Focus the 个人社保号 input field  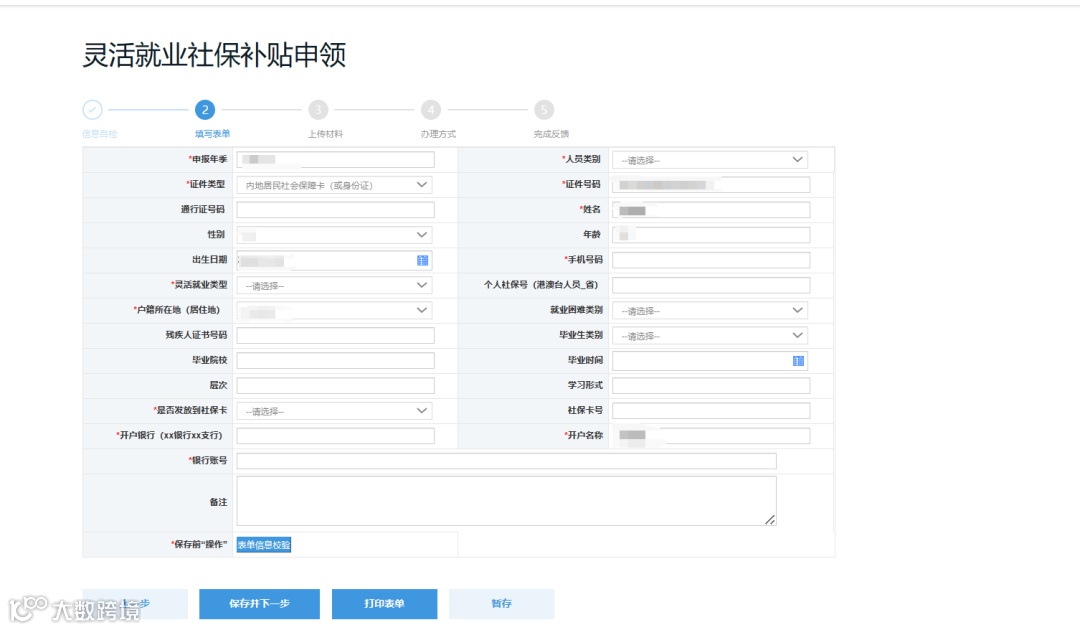tap(711, 285)
